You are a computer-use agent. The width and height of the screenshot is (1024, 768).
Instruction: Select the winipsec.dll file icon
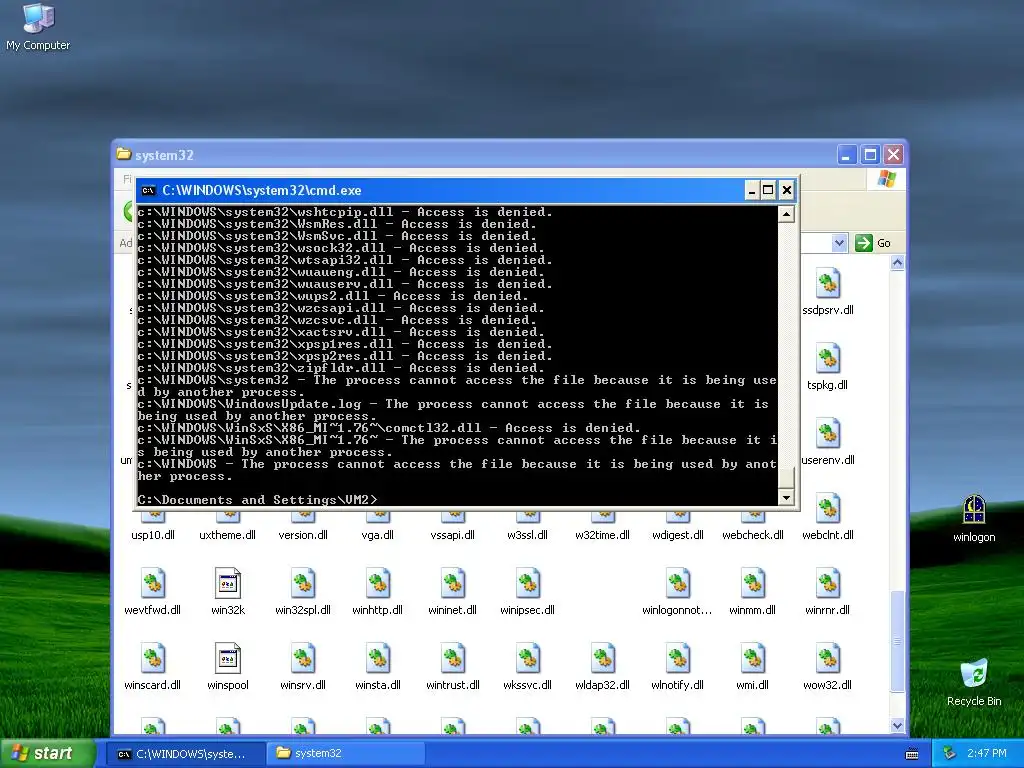(528, 583)
